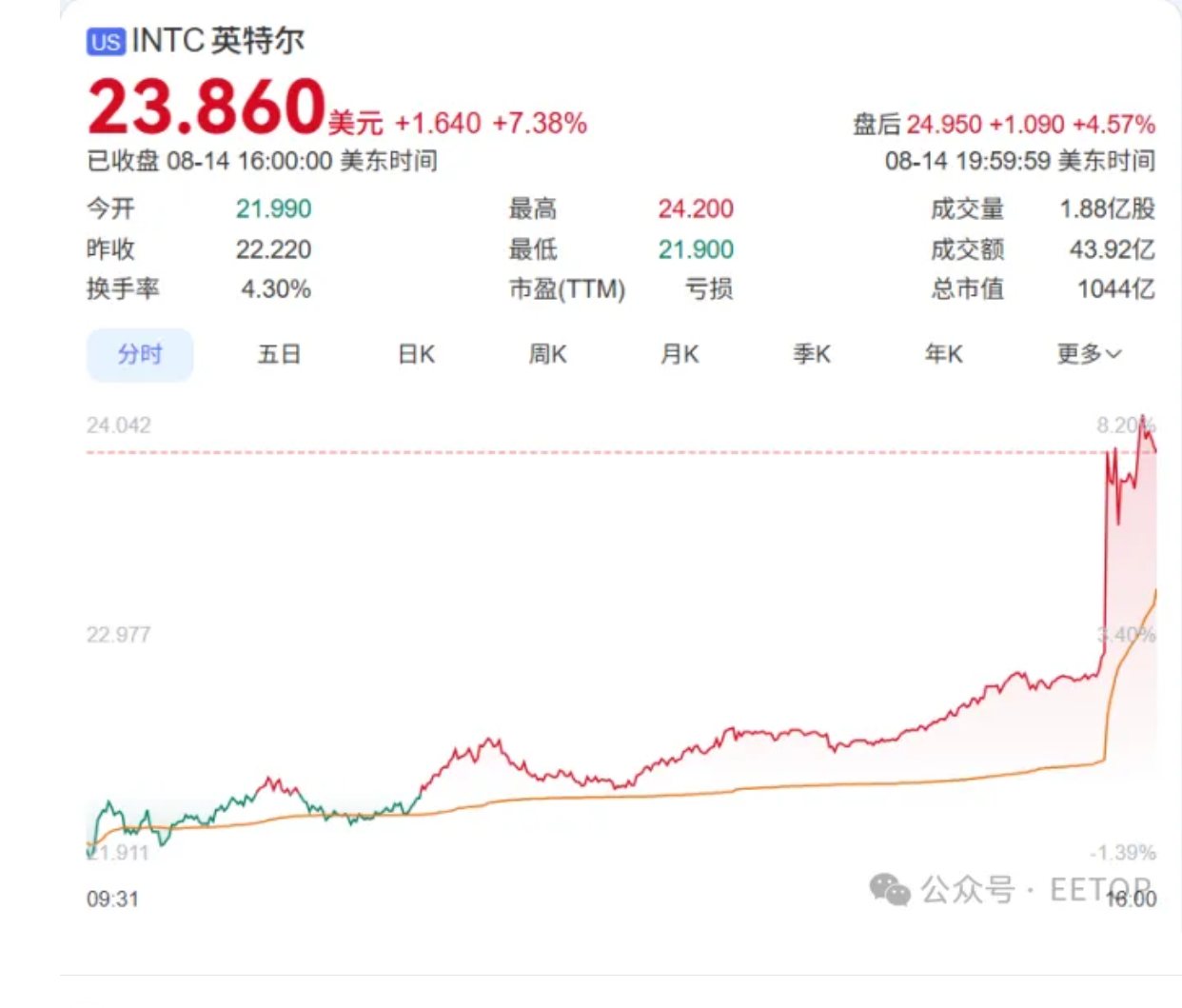Click the 最高 24.200 value
1182x1008 pixels.
point(696,209)
